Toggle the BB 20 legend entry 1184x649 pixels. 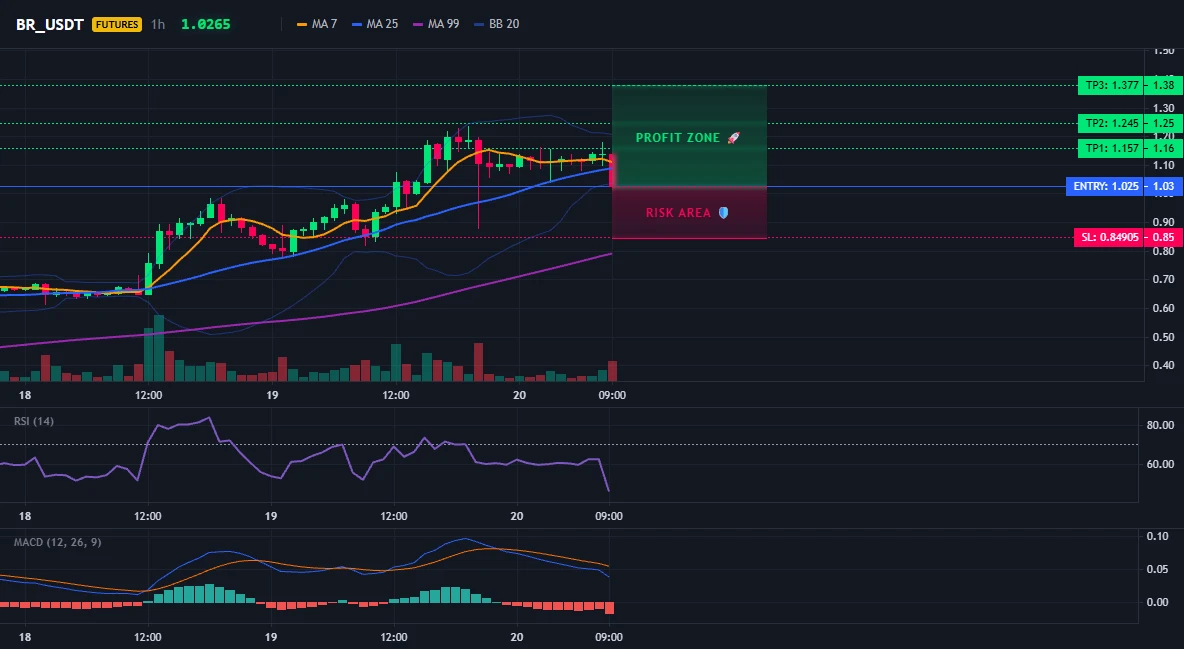[497, 24]
